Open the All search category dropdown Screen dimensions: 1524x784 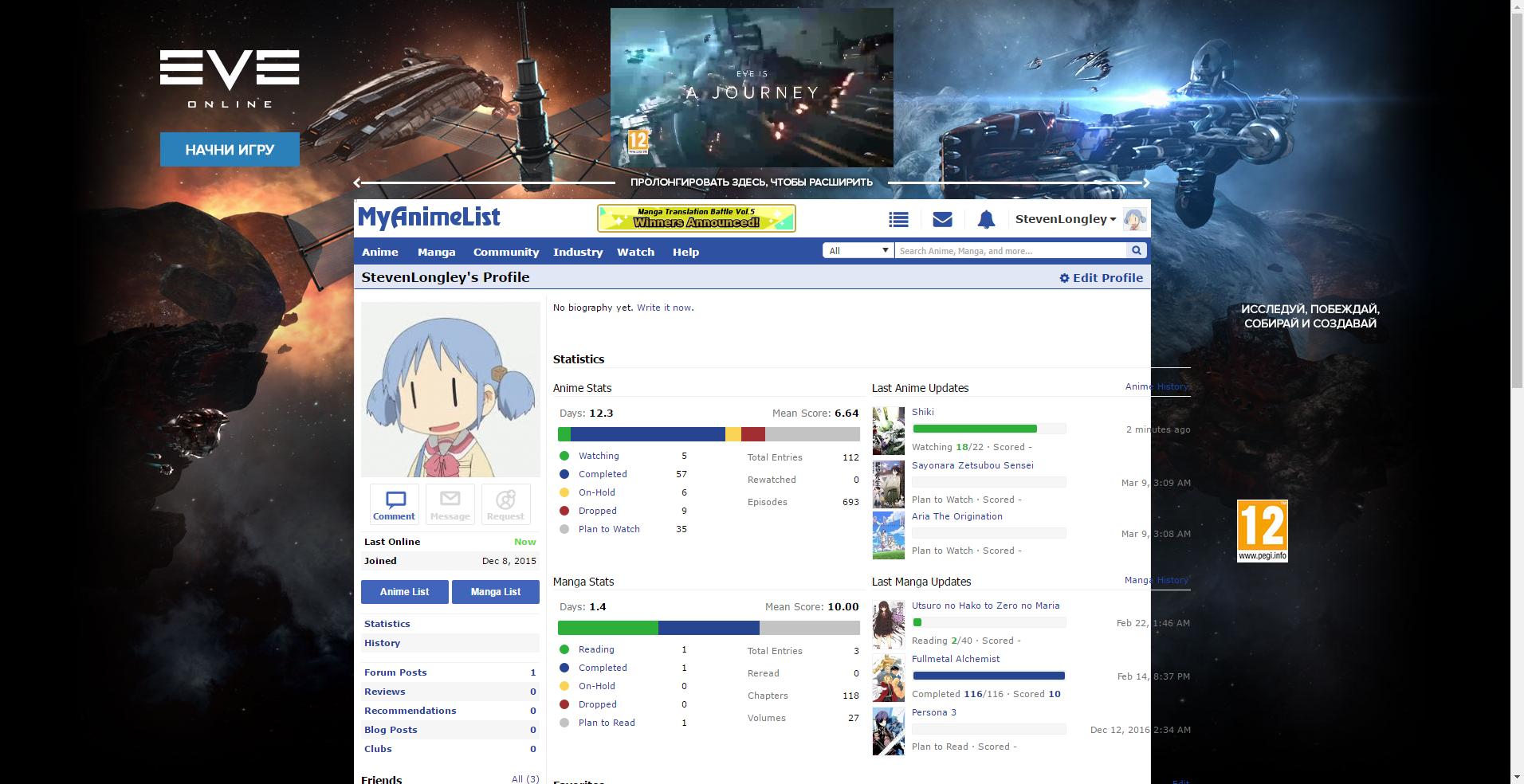pos(858,251)
